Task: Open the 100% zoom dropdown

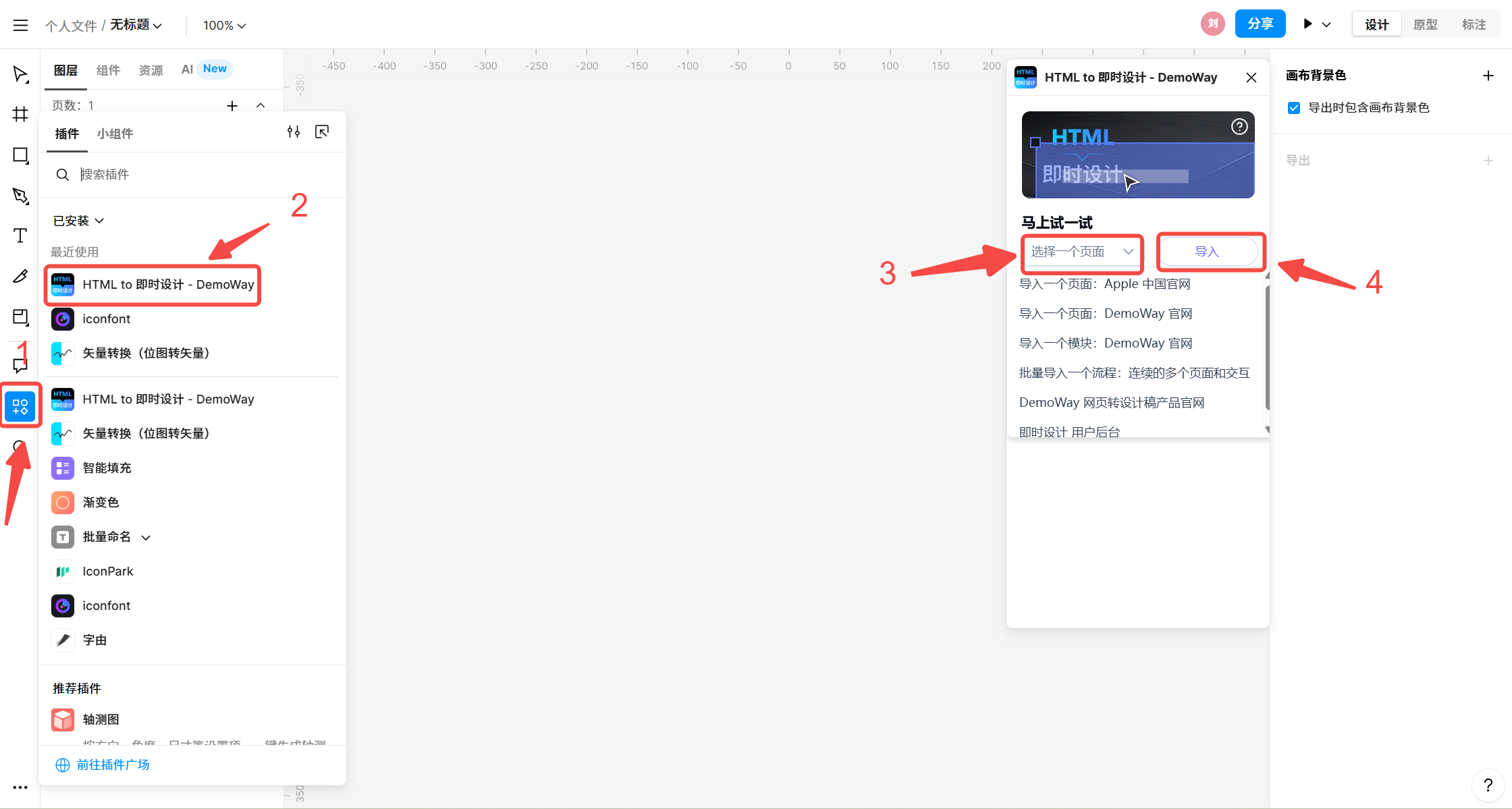Action: tap(225, 26)
